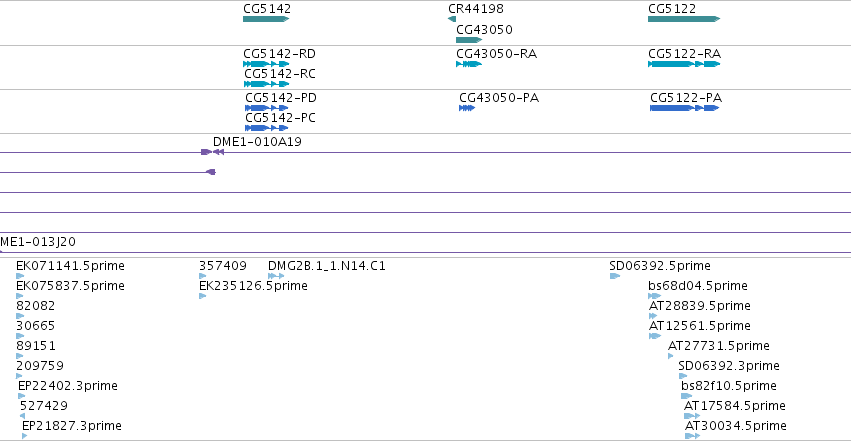The image size is (851, 441).
Task: Select the CG5142-PD protein glyph
Action: point(266,108)
